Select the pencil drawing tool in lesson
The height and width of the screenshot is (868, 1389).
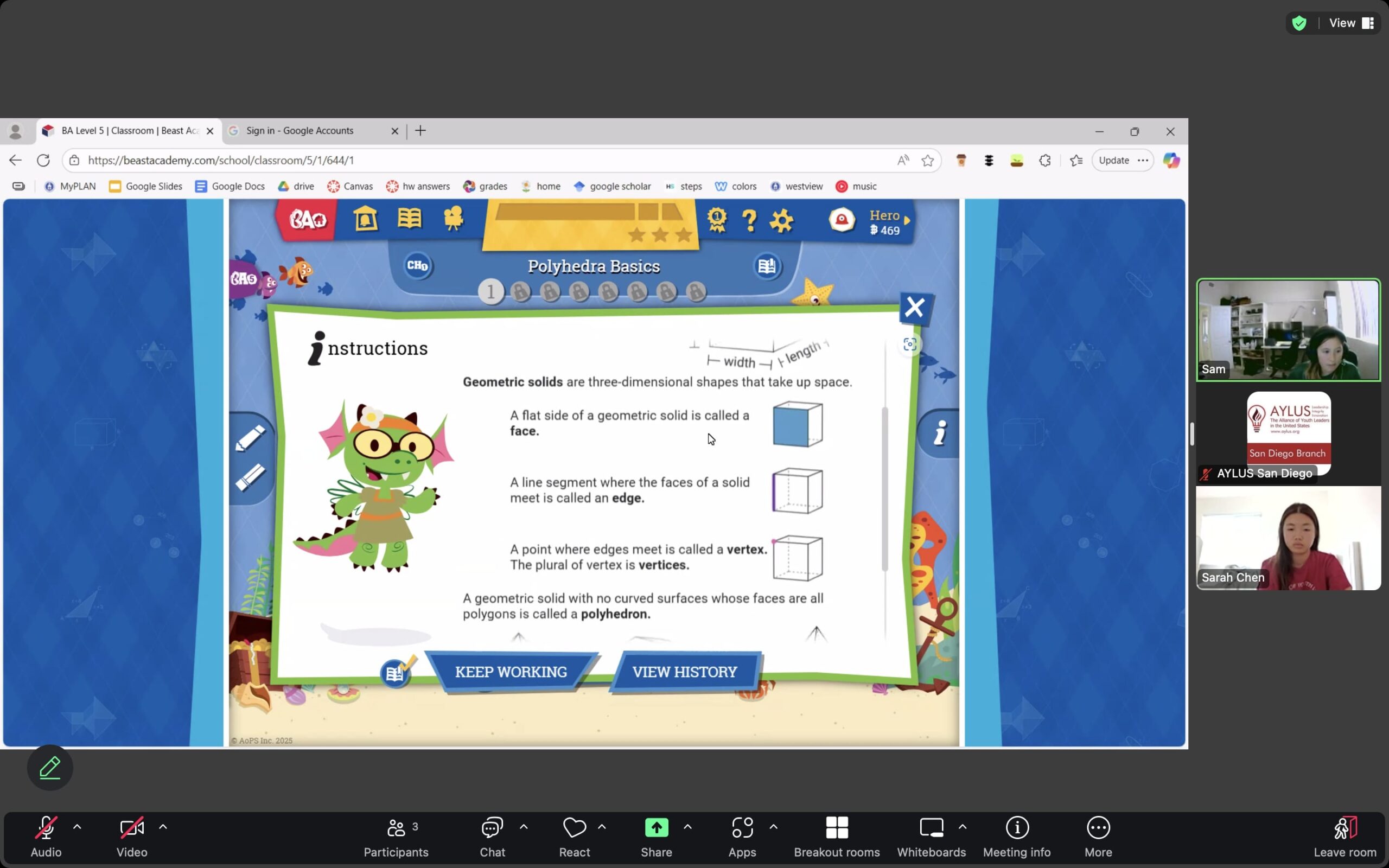click(250, 438)
